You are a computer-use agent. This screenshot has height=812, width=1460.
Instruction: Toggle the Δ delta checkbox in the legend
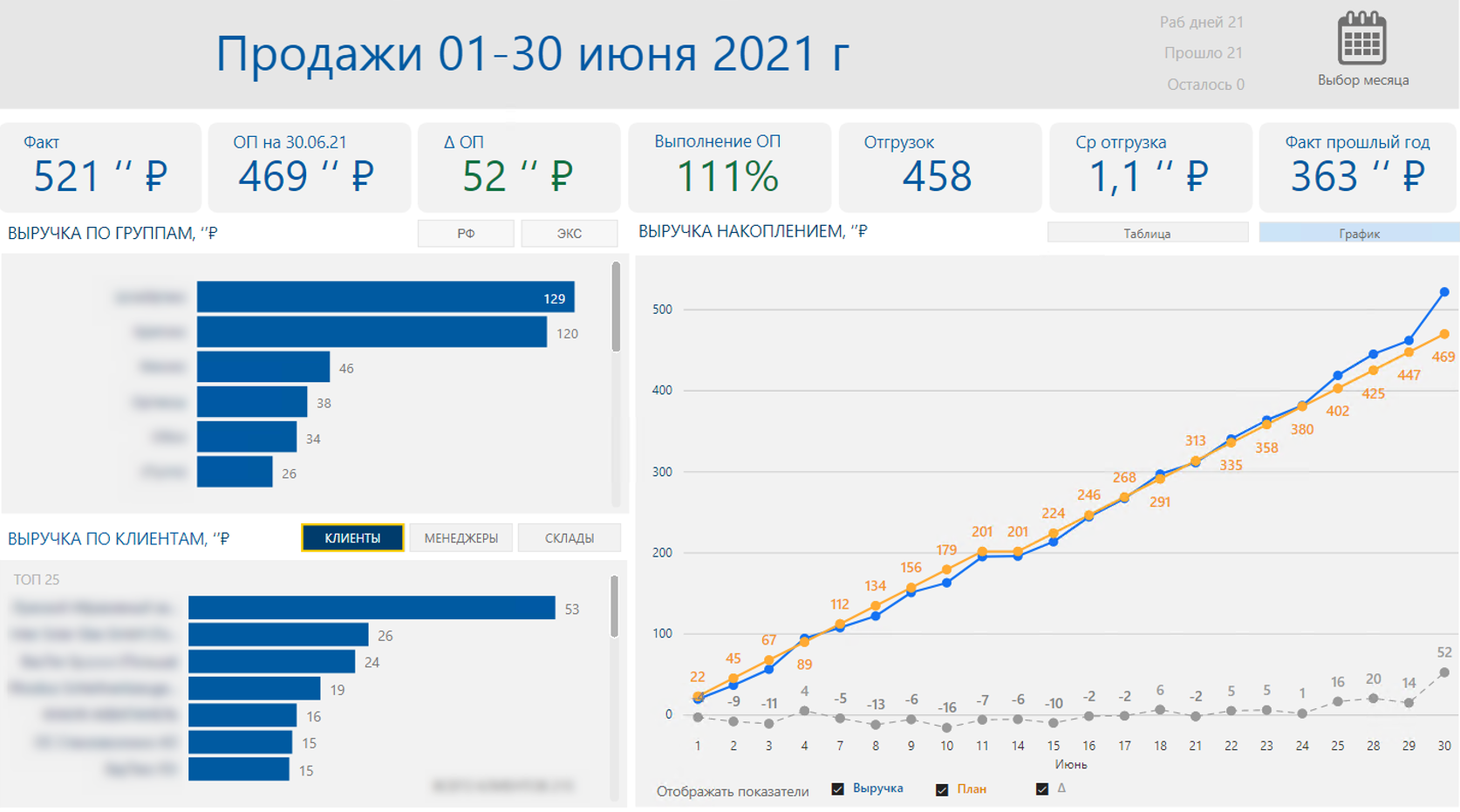(x=1041, y=789)
